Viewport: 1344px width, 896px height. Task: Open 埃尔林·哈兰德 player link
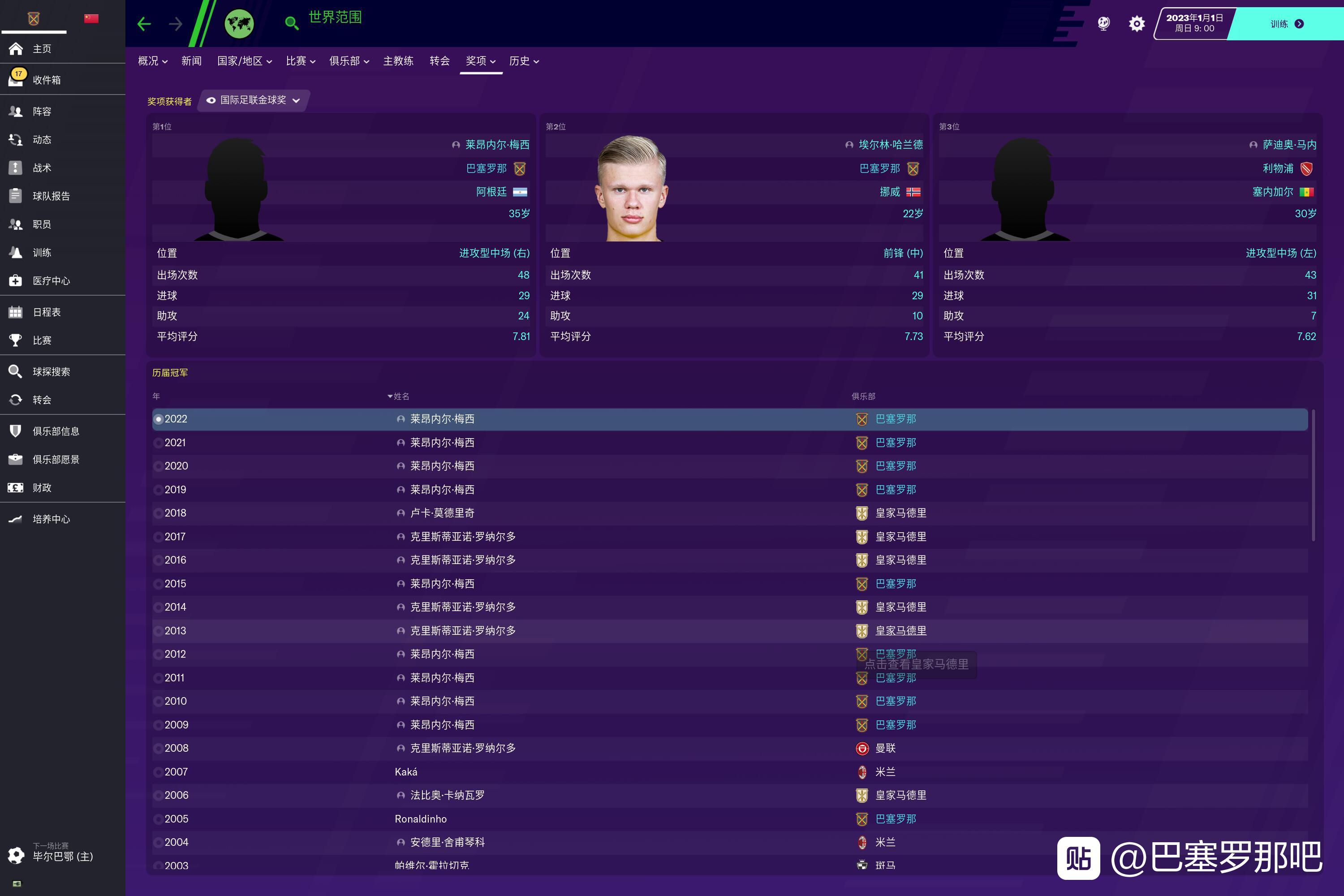pos(890,145)
